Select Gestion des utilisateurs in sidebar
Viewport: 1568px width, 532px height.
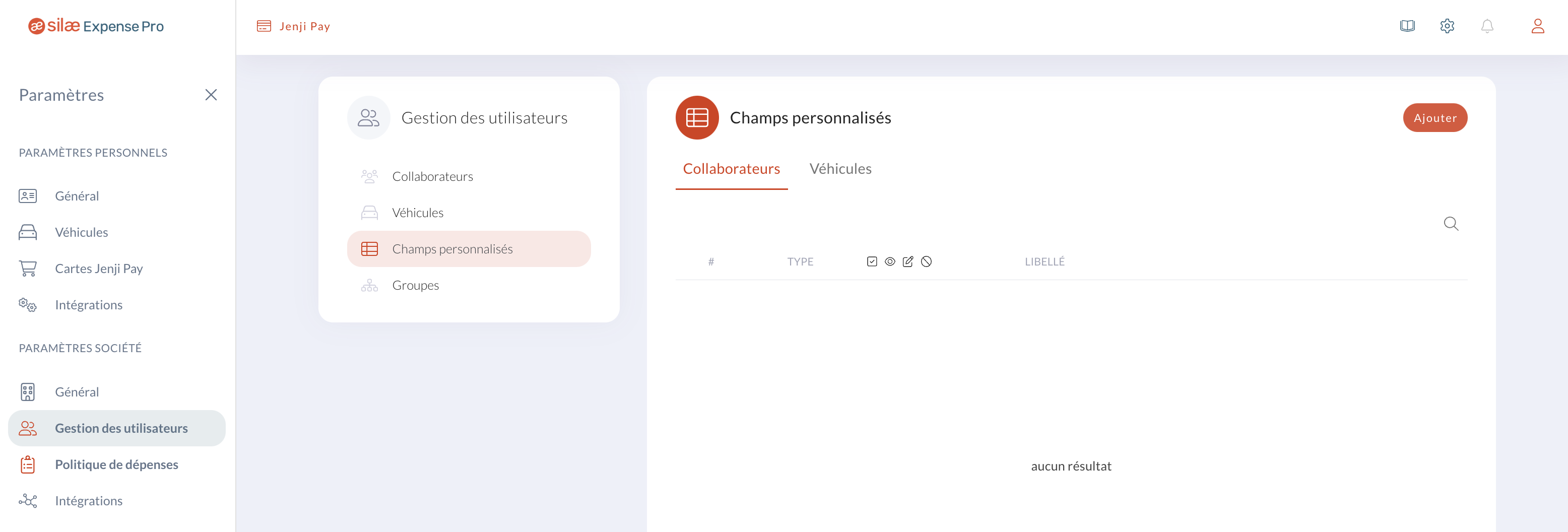click(116, 429)
